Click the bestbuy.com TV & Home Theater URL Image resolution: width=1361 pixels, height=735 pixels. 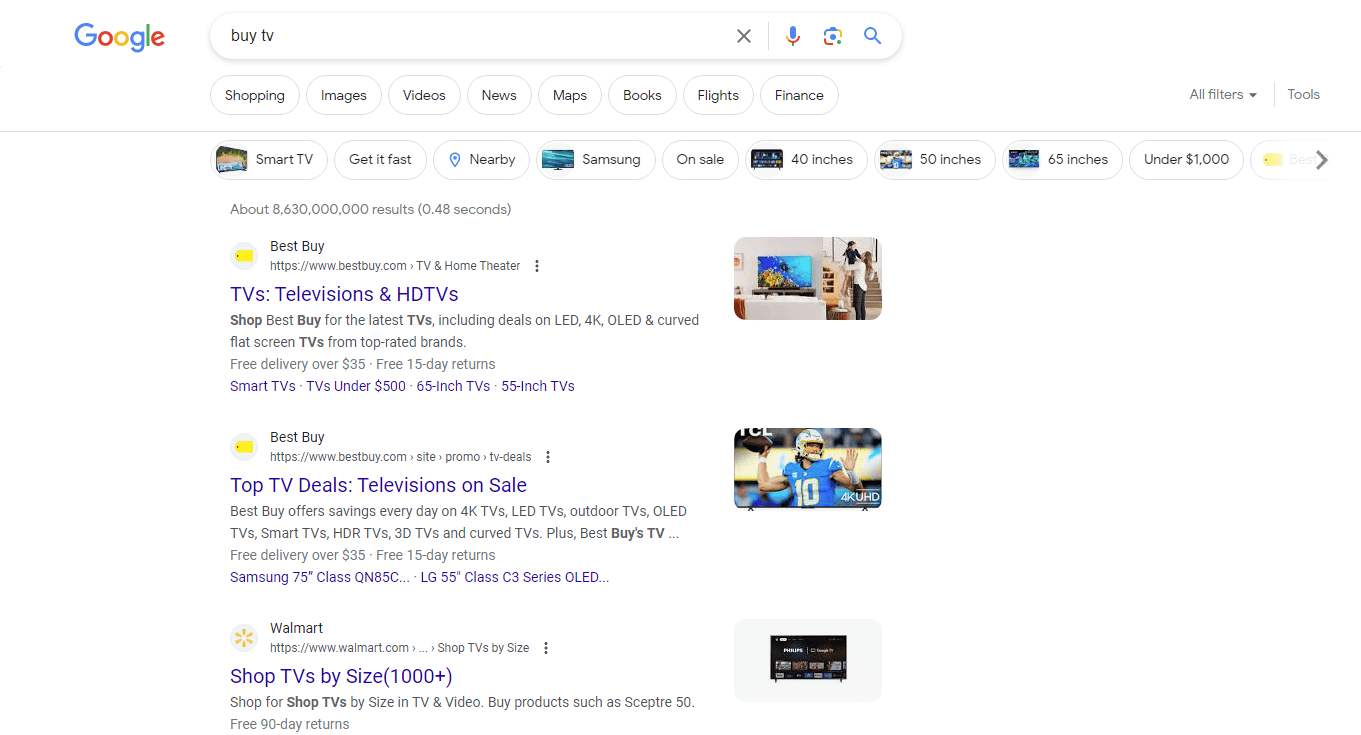point(395,266)
